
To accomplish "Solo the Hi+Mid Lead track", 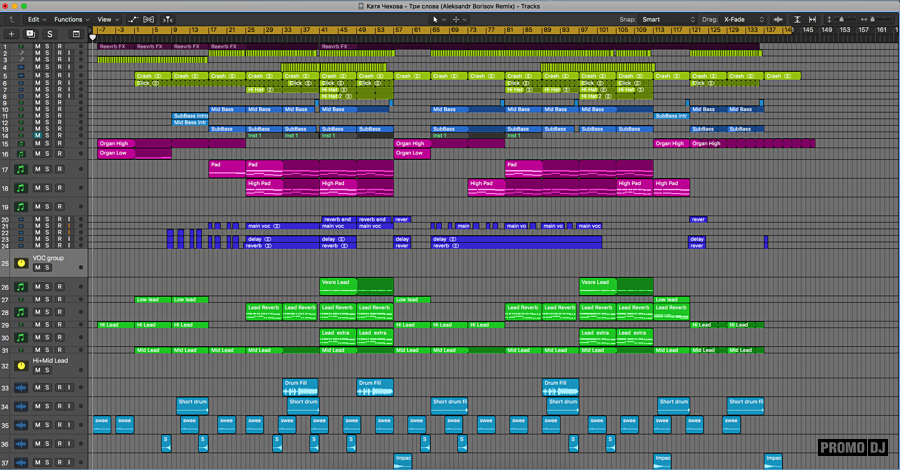I will (47, 370).
